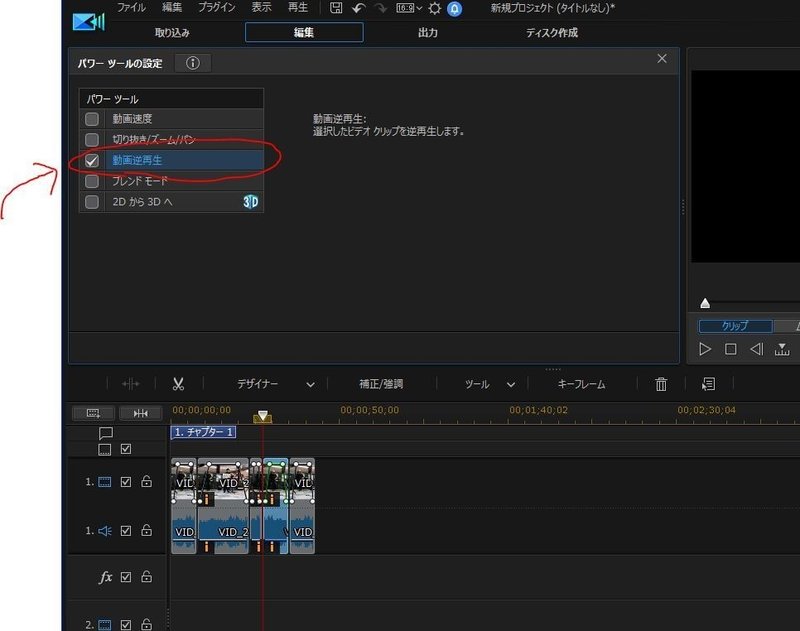This screenshot has height=631, width=800.
Task: Click the notification bell icon
Action: [455, 7]
